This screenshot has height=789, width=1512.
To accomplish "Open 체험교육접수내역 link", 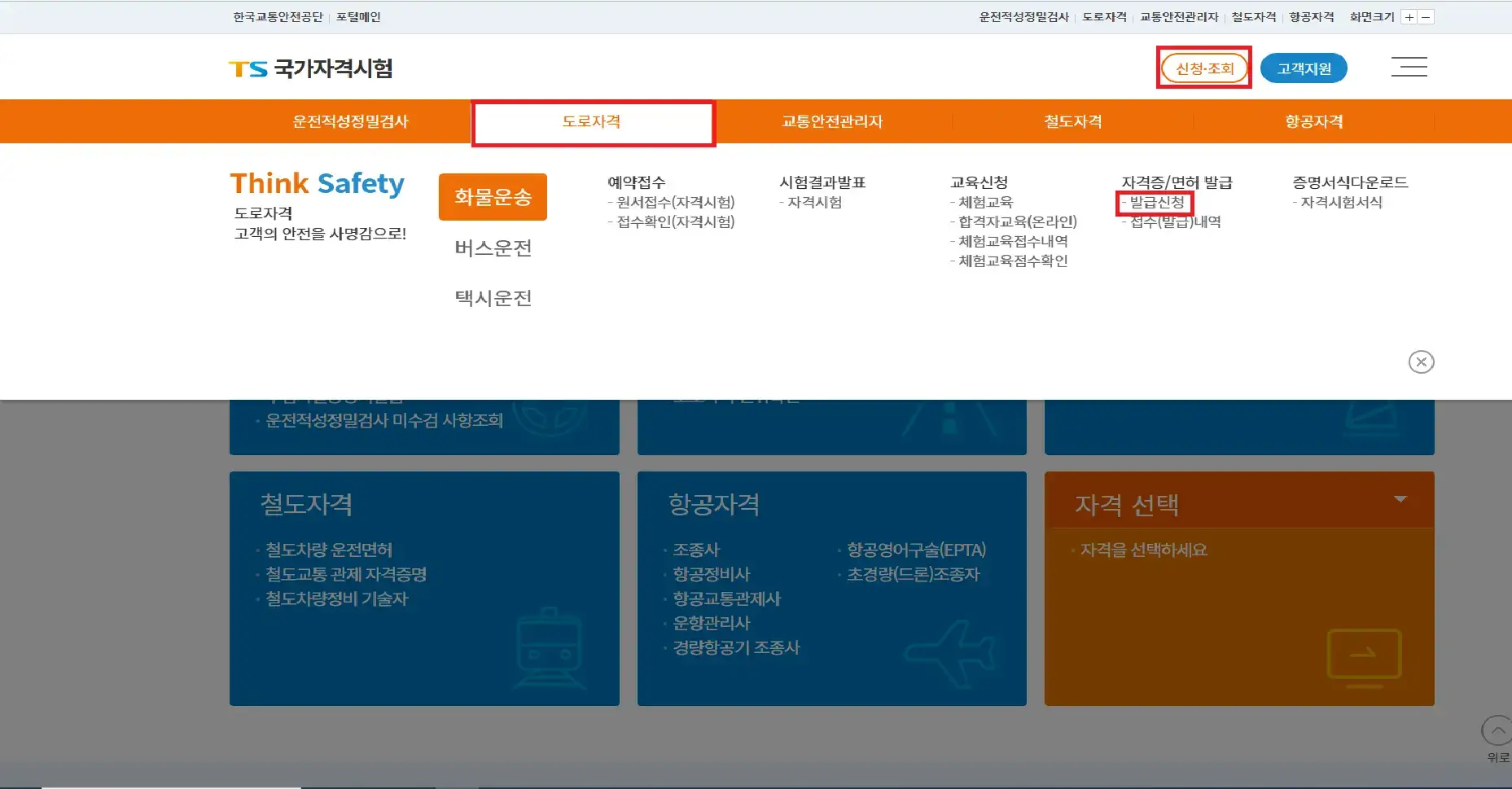I will [1013, 241].
